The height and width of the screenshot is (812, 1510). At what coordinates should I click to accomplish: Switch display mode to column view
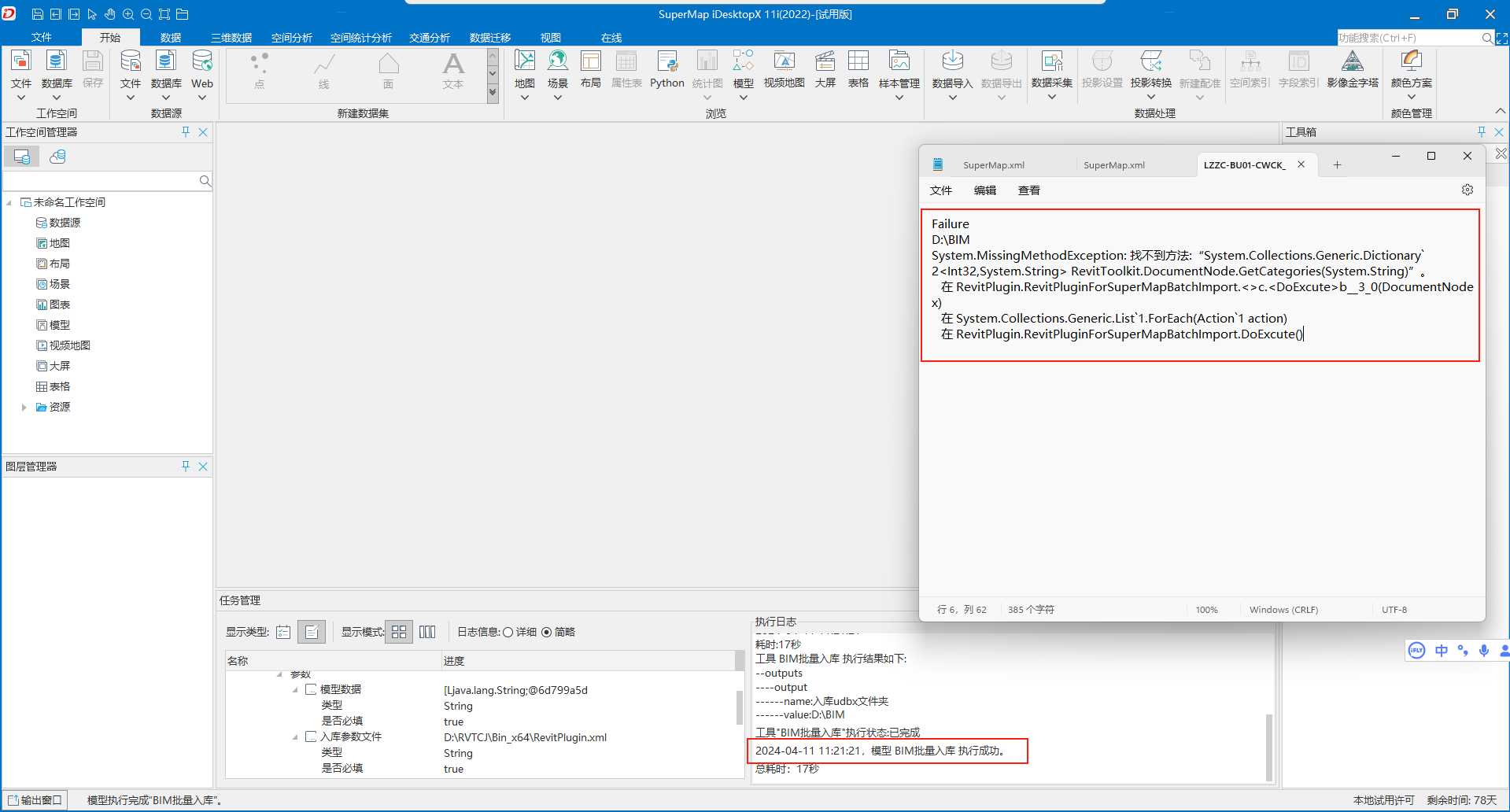tap(427, 632)
